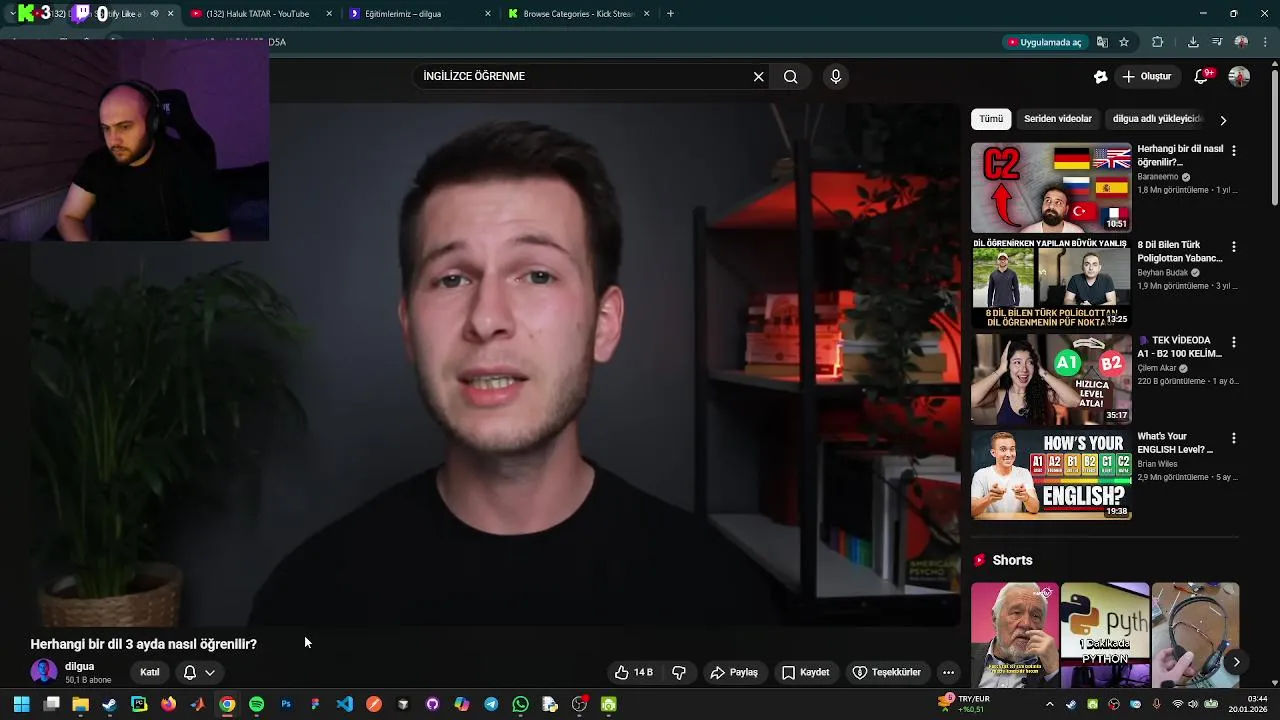This screenshot has height=720, width=1280.
Task: Open YouTube notifications bell
Action: coord(1202,77)
